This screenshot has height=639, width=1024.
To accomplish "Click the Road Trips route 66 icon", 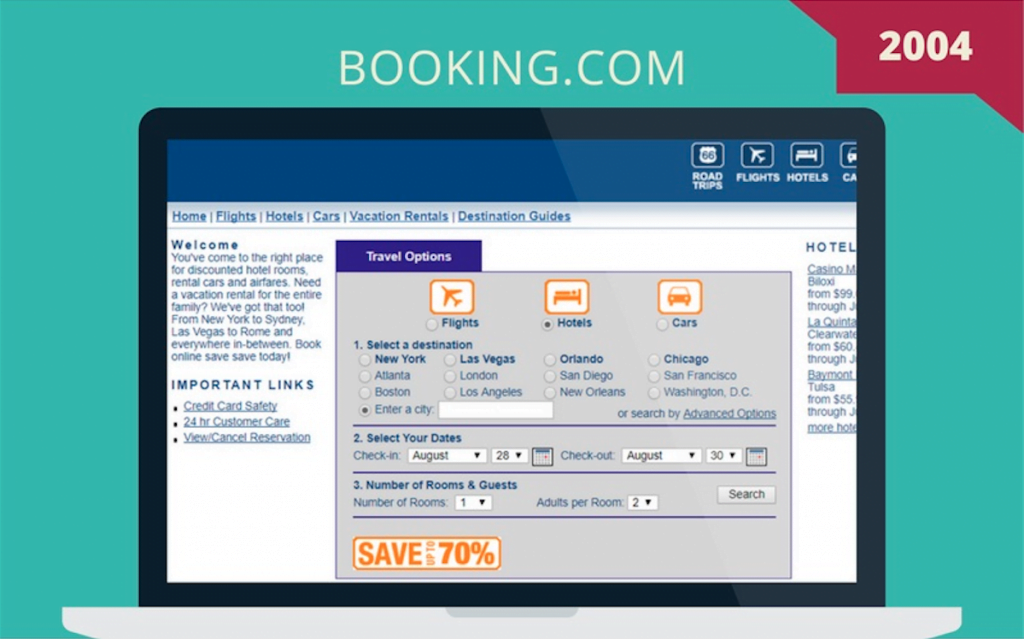I will click(707, 156).
